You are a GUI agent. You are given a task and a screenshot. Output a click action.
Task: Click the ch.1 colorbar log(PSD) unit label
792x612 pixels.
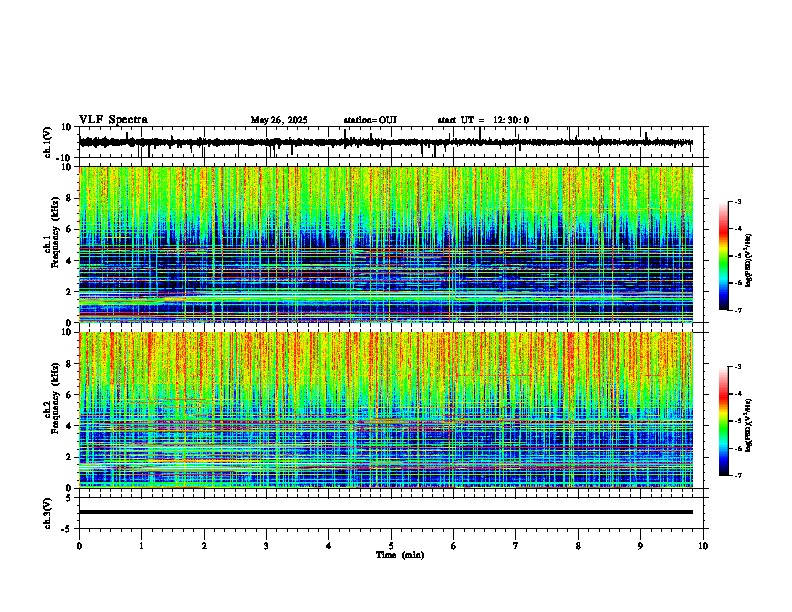749,261
